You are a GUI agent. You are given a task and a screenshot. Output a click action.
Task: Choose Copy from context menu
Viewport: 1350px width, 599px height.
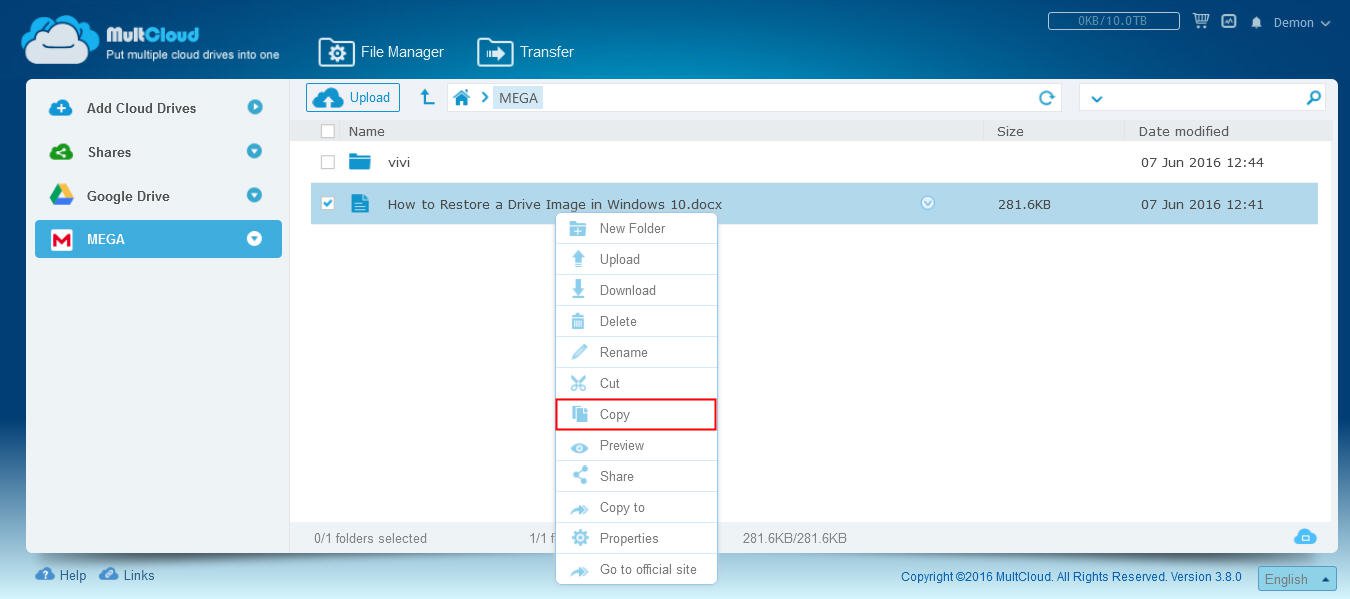point(636,414)
